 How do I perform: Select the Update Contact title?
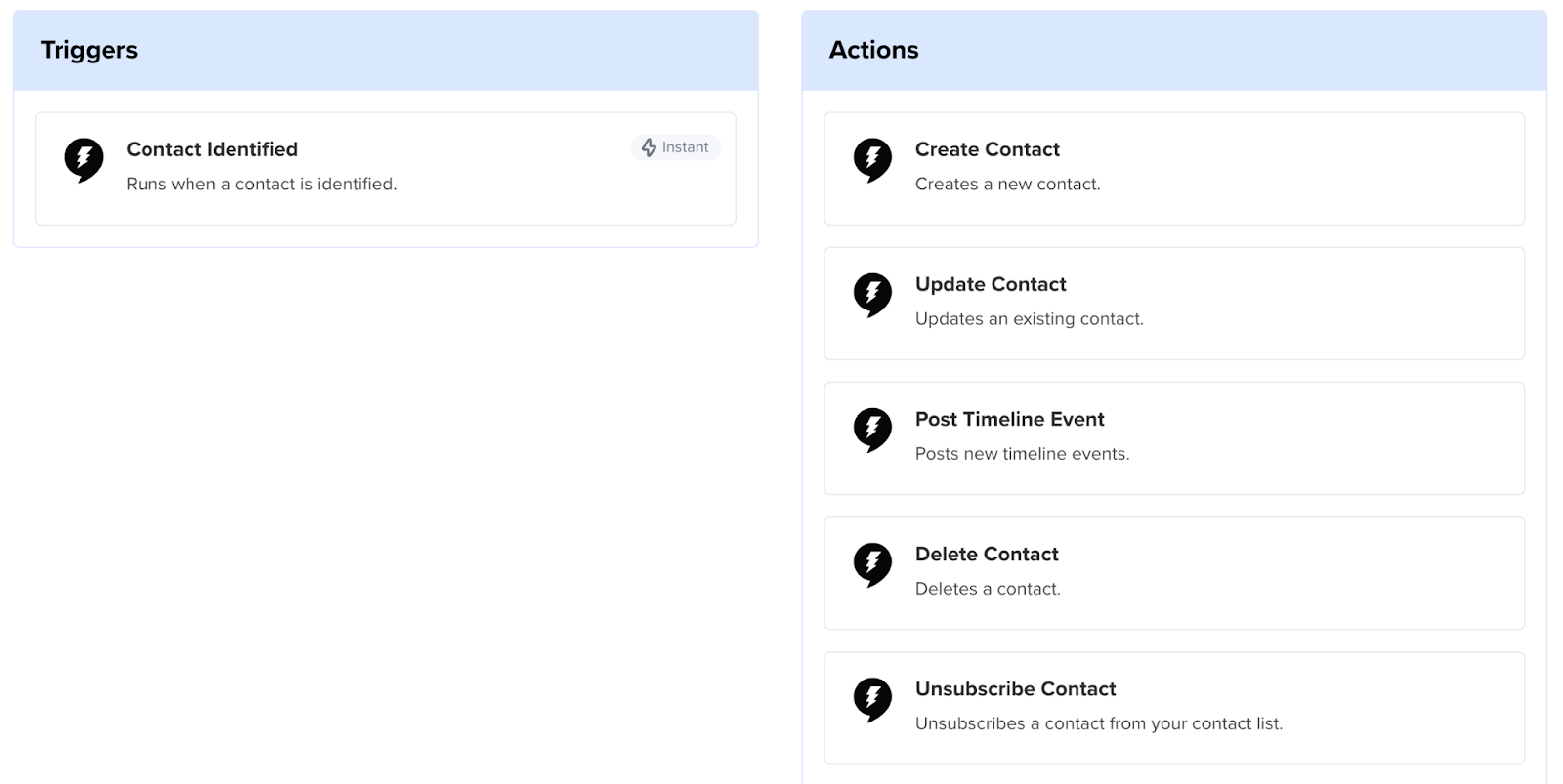990,284
